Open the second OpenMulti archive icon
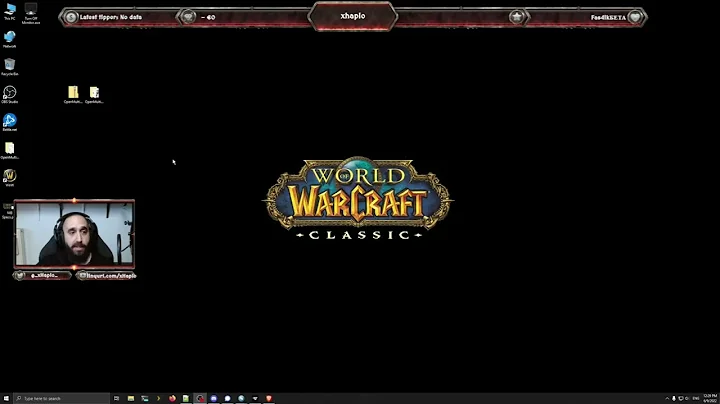The width and height of the screenshot is (720, 404). [x=94, y=95]
